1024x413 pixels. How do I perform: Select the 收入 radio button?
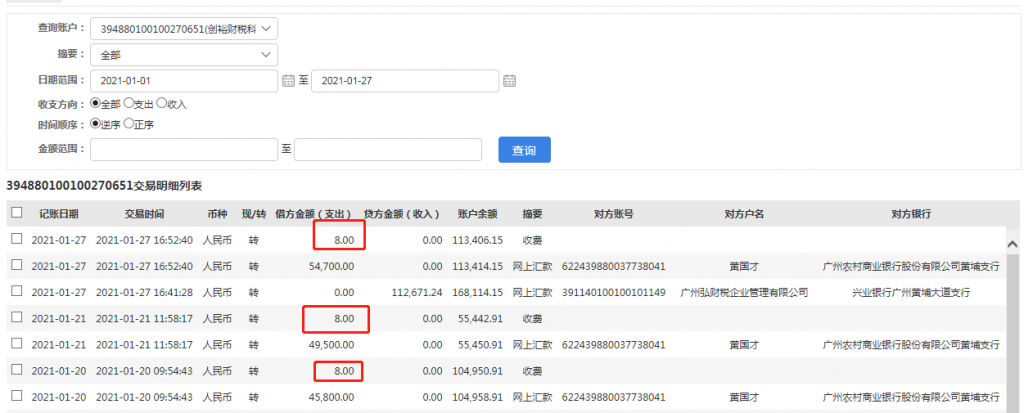click(x=162, y=103)
